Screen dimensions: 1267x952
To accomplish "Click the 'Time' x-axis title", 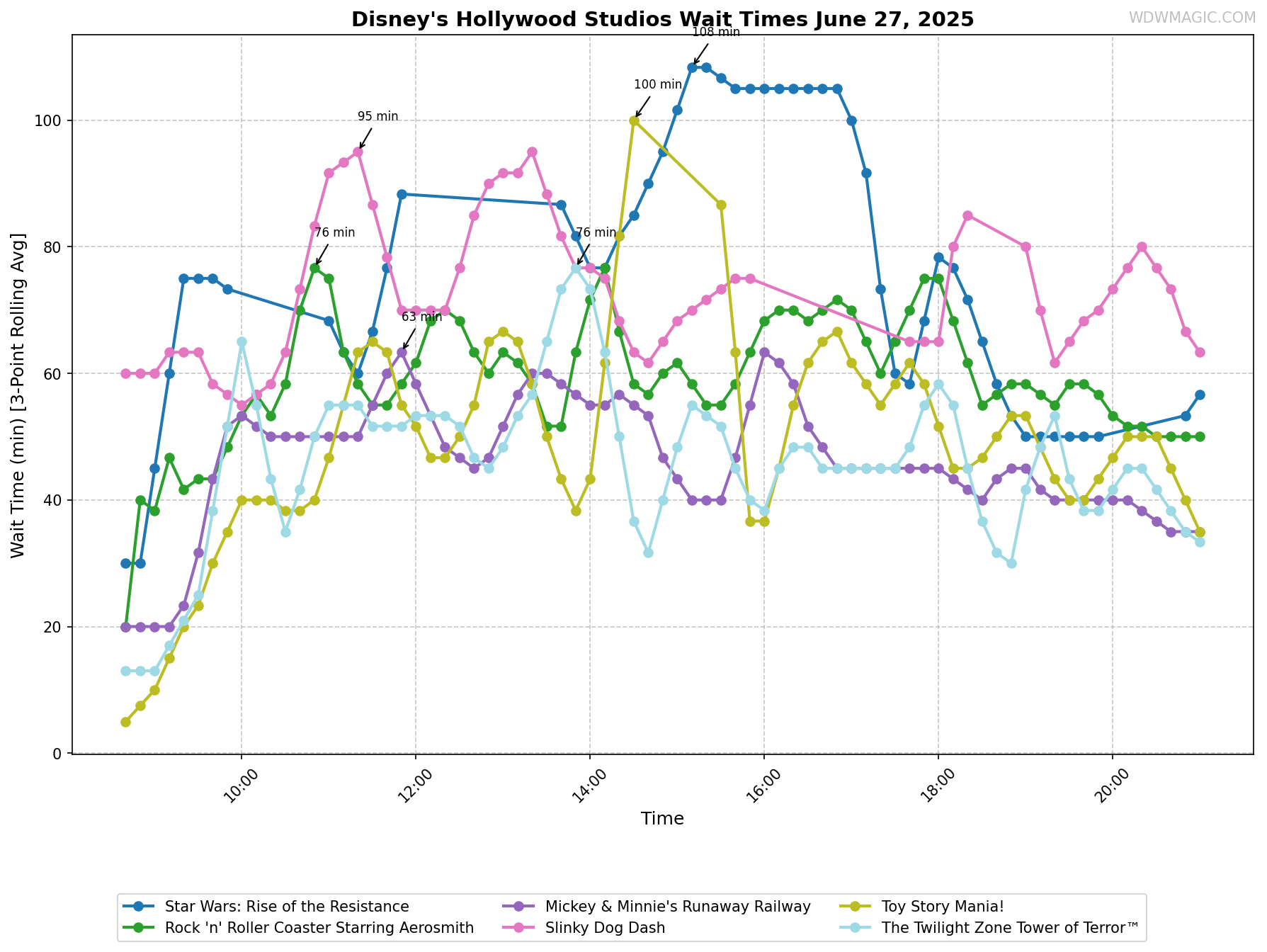I will tap(662, 819).
